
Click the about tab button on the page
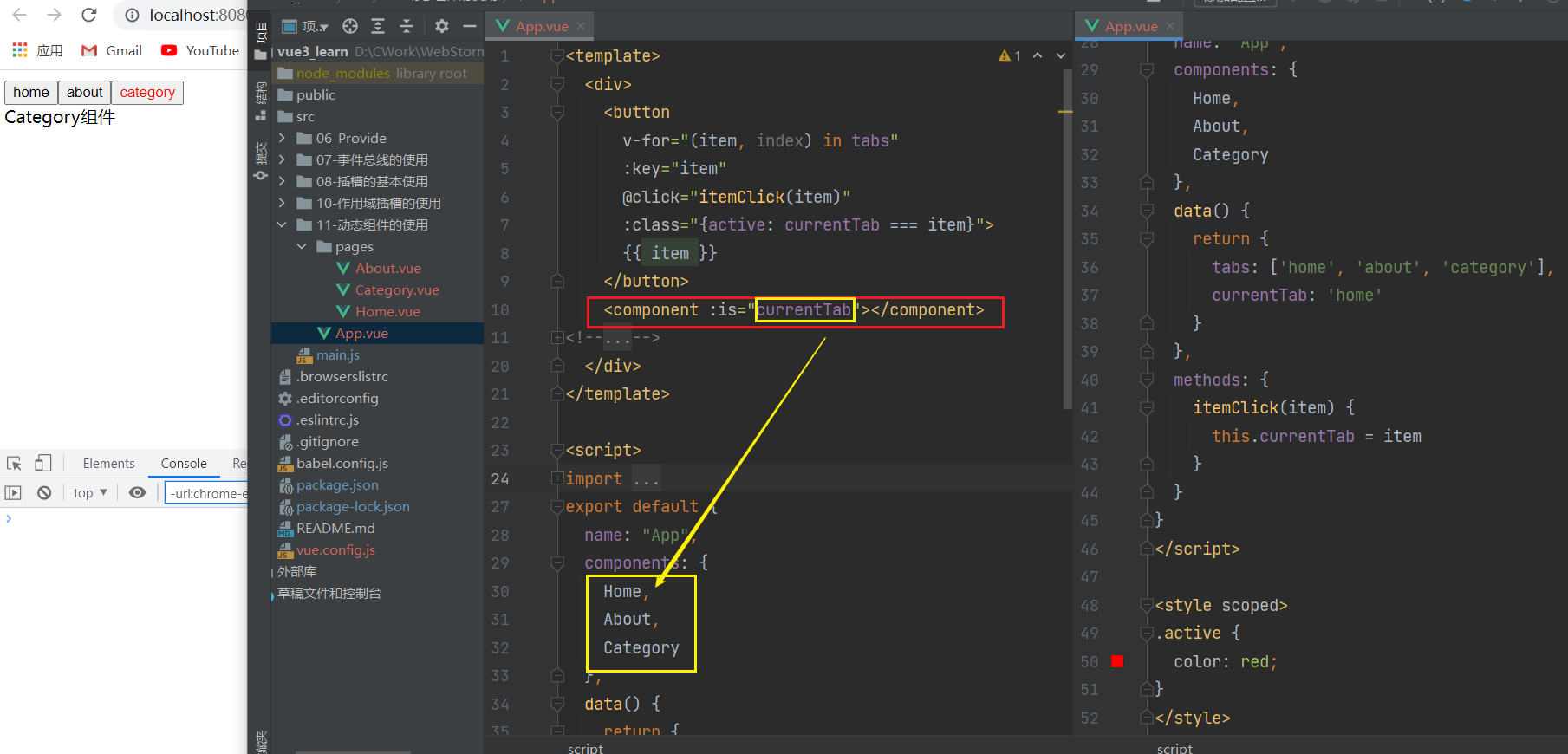pyautogui.click(x=84, y=92)
